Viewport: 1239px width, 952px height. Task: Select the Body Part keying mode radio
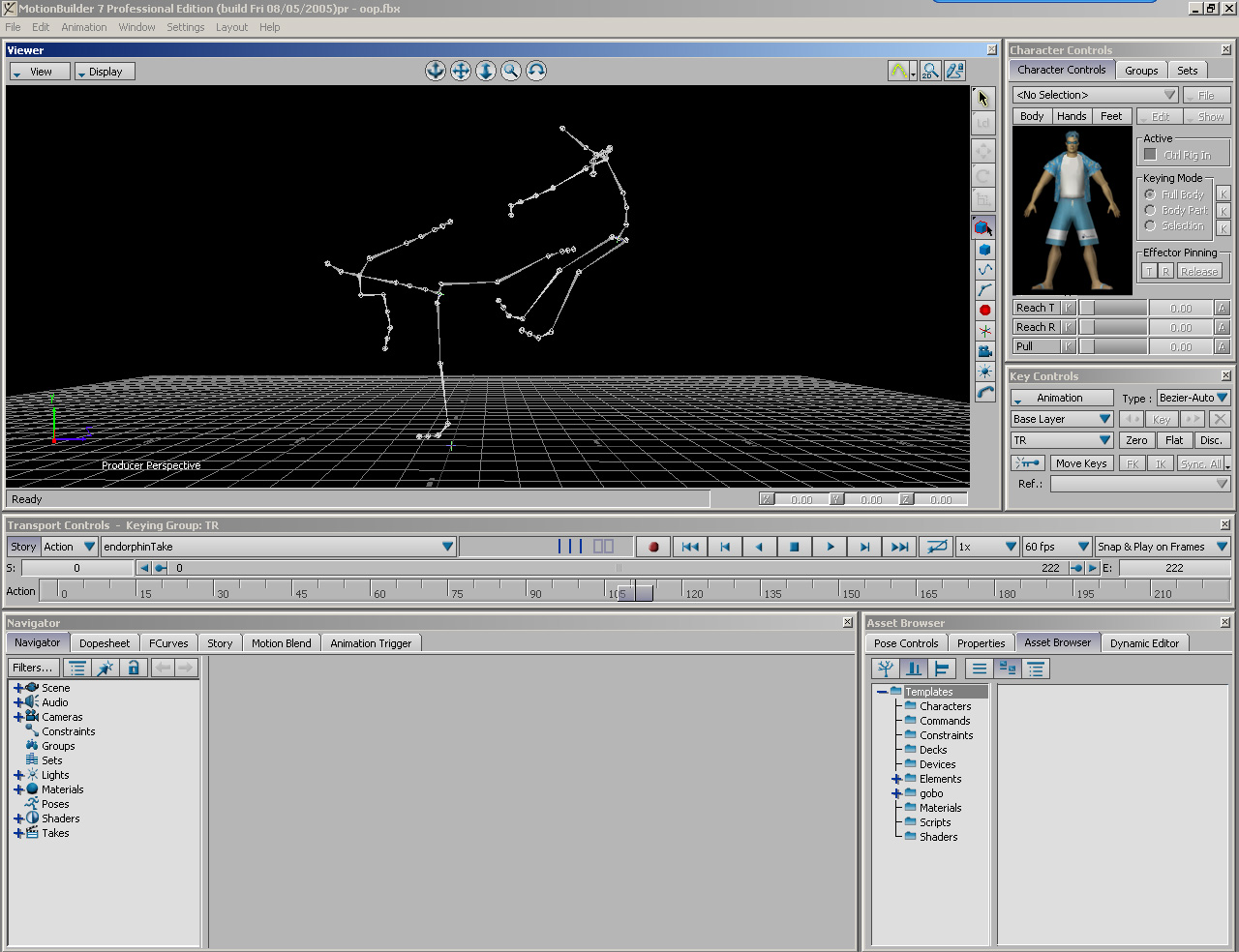click(x=1150, y=210)
